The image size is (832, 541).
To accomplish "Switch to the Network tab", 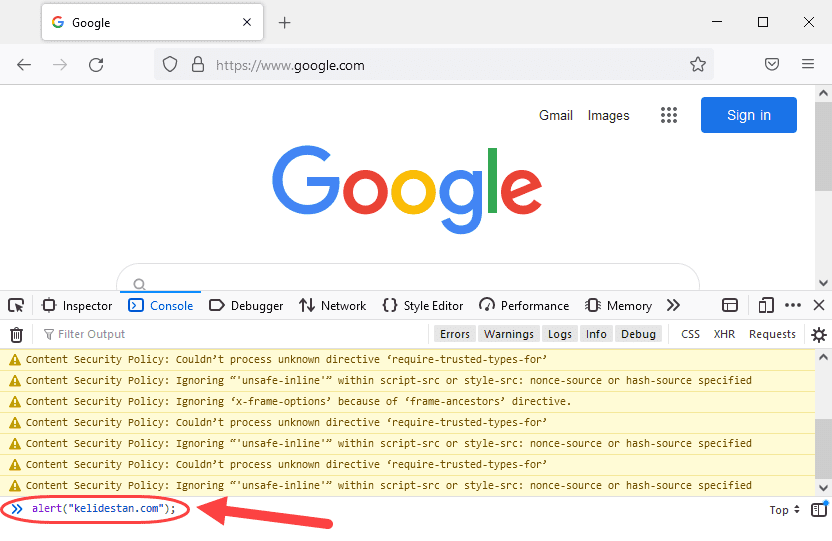I will pyautogui.click(x=333, y=306).
